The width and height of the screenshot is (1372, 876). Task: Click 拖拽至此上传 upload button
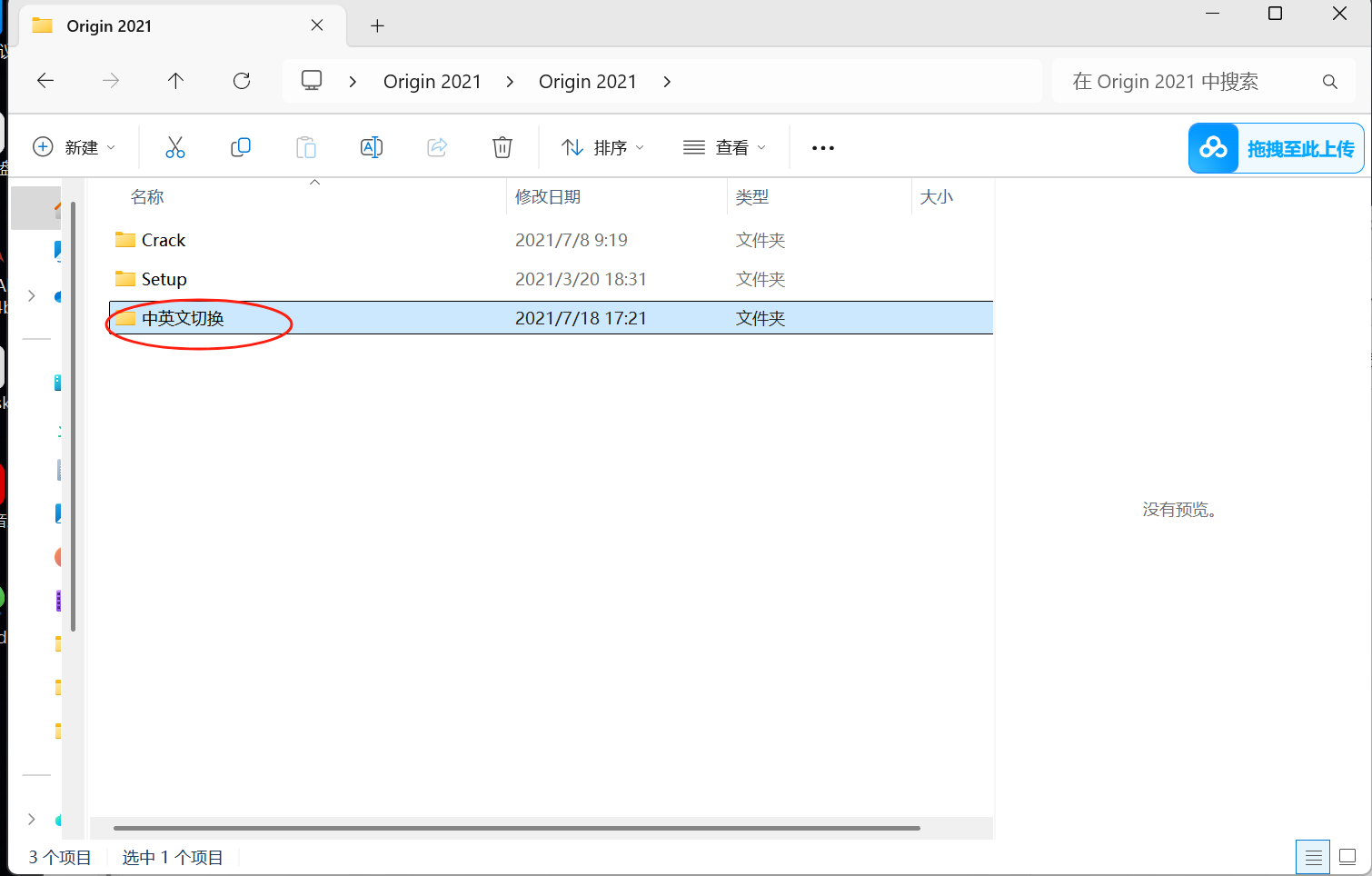1277,148
